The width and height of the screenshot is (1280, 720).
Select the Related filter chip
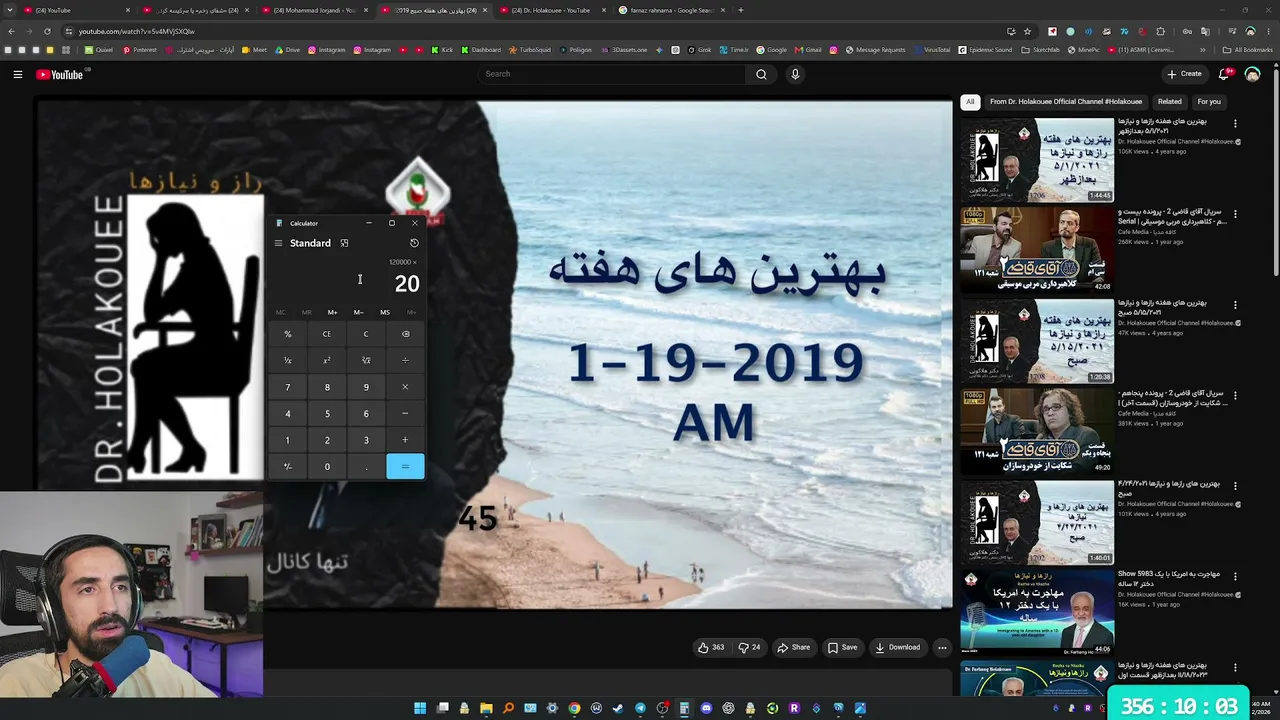(x=1170, y=101)
